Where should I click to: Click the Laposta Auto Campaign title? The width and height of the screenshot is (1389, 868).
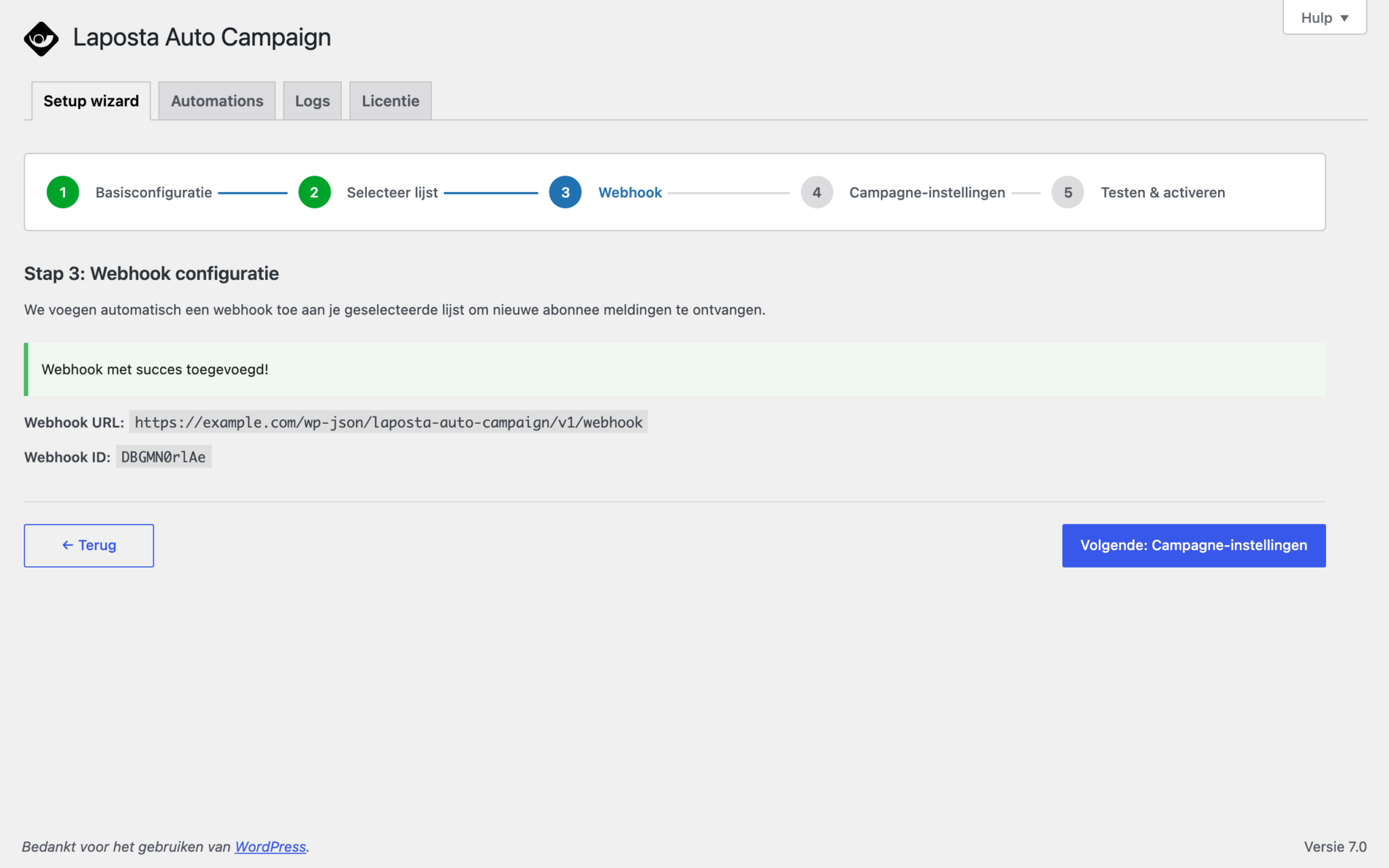[x=202, y=37]
